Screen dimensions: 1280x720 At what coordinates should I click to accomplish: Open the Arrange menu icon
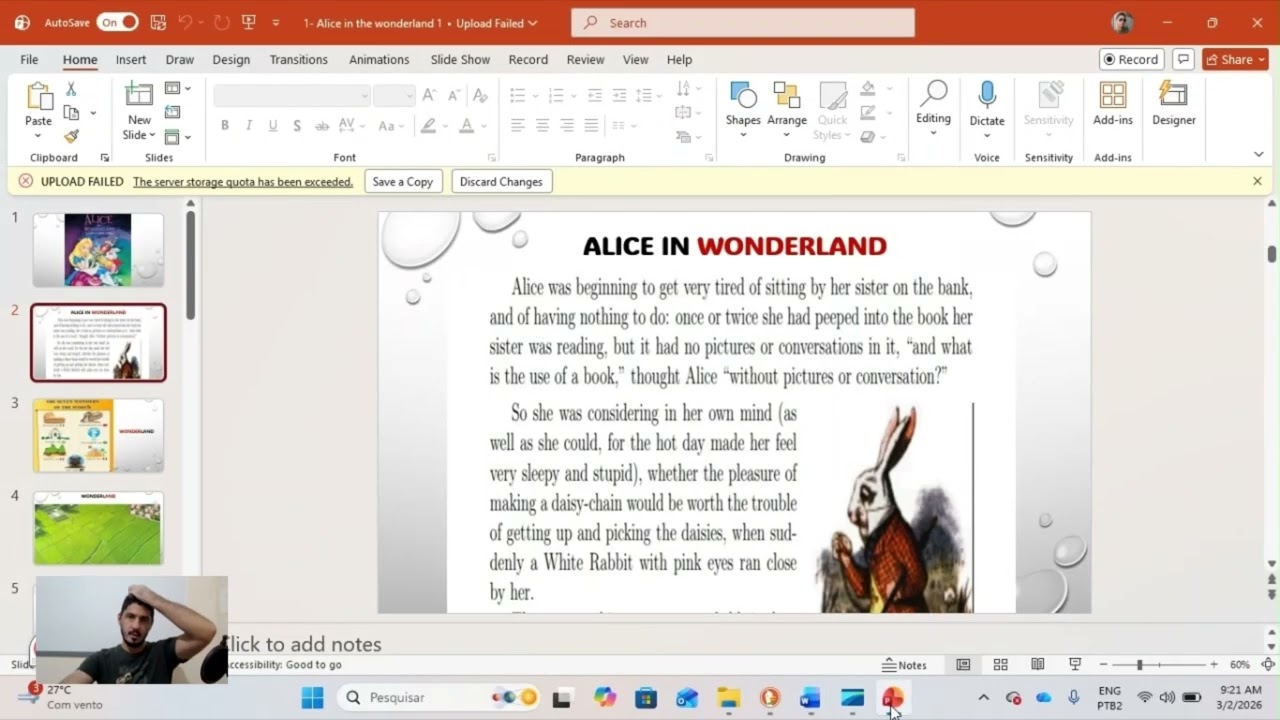[x=787, y=96]
